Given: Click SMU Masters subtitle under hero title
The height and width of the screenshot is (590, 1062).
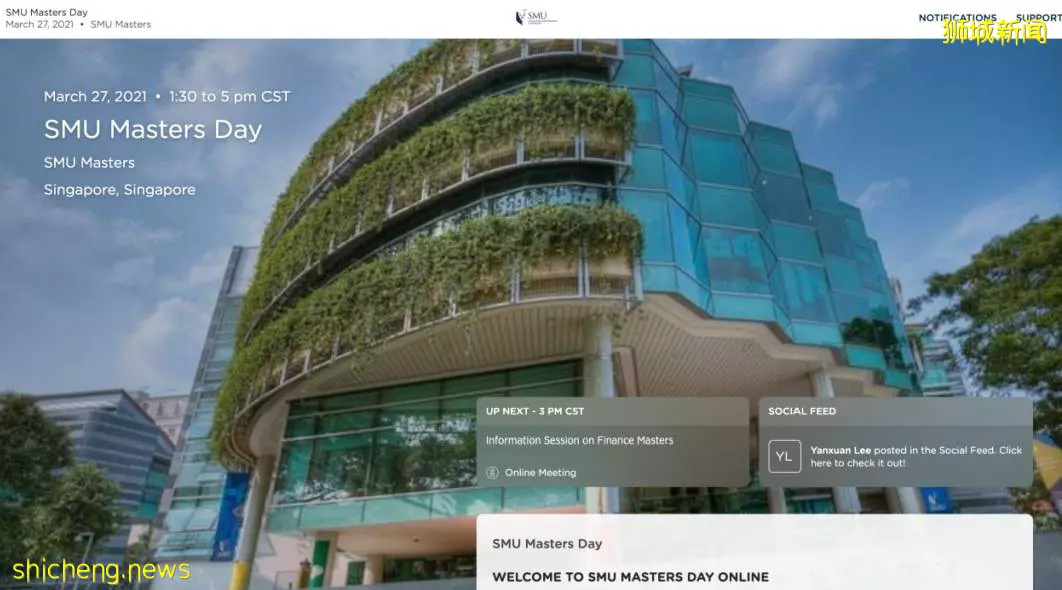Looking at the screenshot, I should [89, 163].
